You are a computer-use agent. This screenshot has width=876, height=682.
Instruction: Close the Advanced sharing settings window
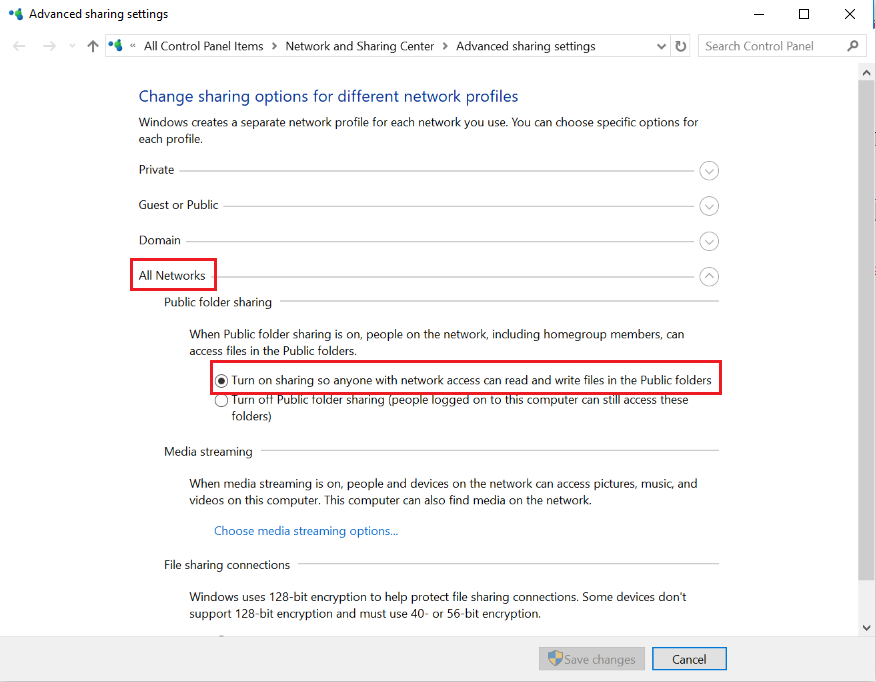[850, 14]
